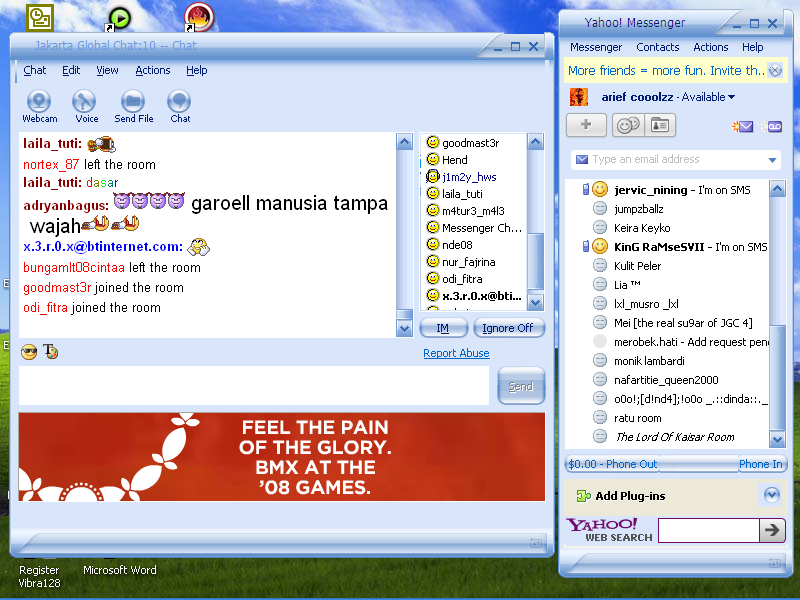
Task: Close the invite friends banner
Action: pos(775,70)
